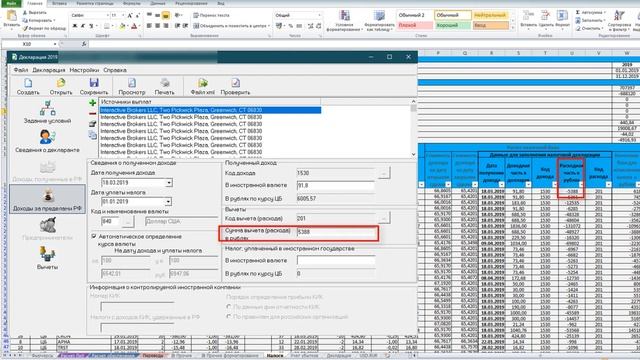640x360 pixels.
Task: Toggle bold formatting in Excel ribbon
Action: (75, 26)
